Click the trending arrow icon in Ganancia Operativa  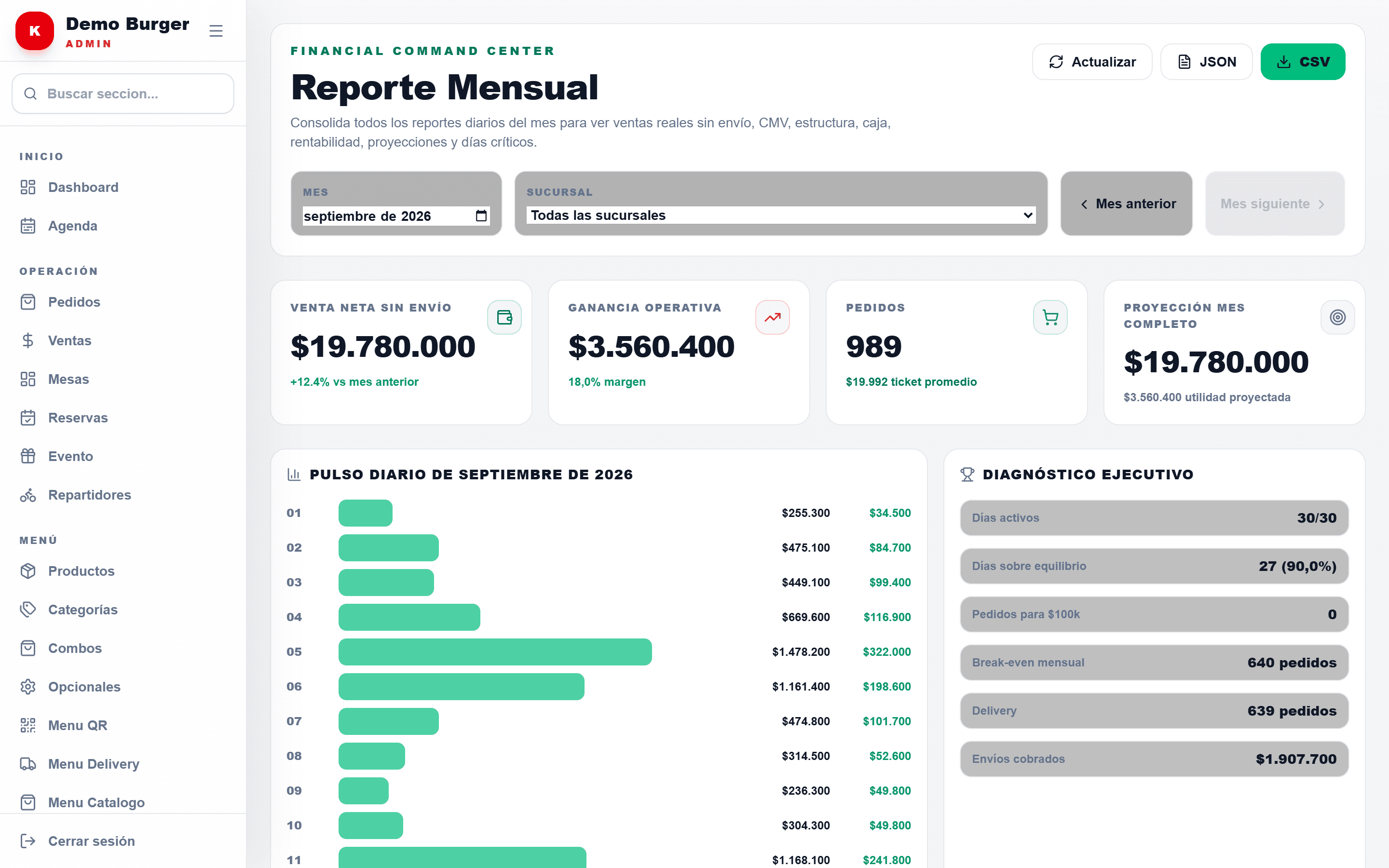(x=773, y=317)
